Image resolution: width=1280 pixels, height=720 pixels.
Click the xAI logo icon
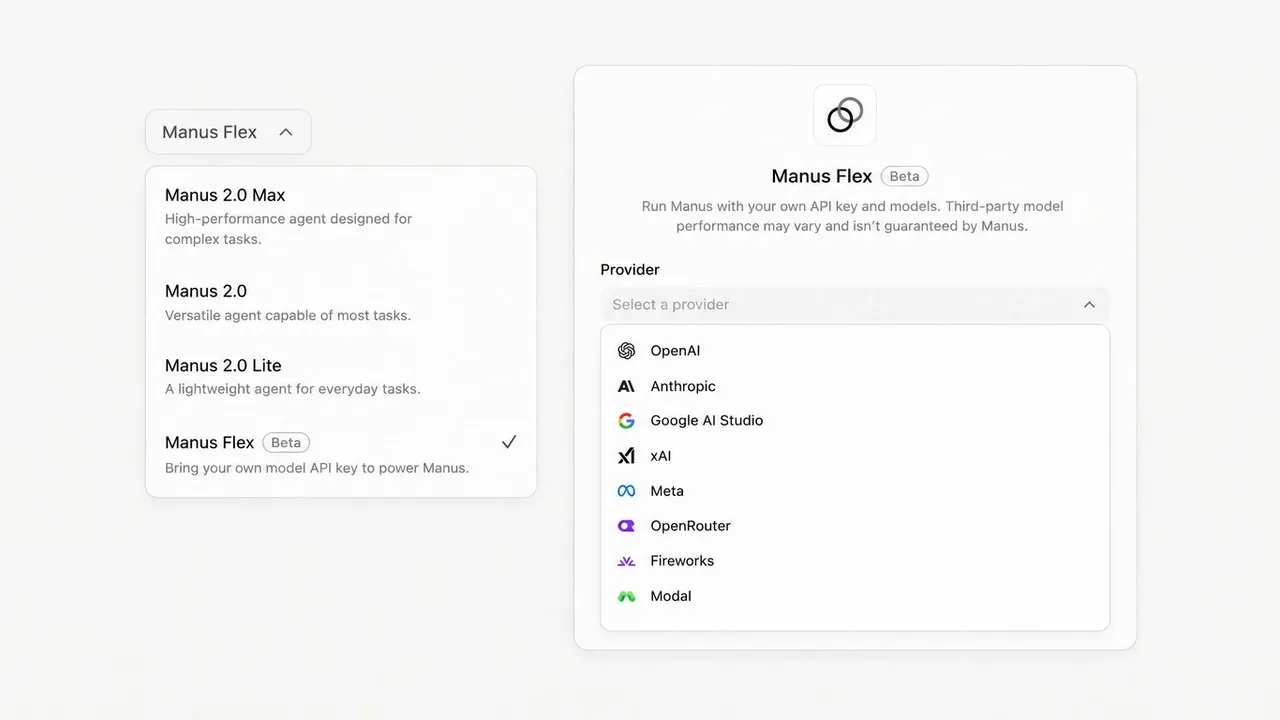coord(626,456)
